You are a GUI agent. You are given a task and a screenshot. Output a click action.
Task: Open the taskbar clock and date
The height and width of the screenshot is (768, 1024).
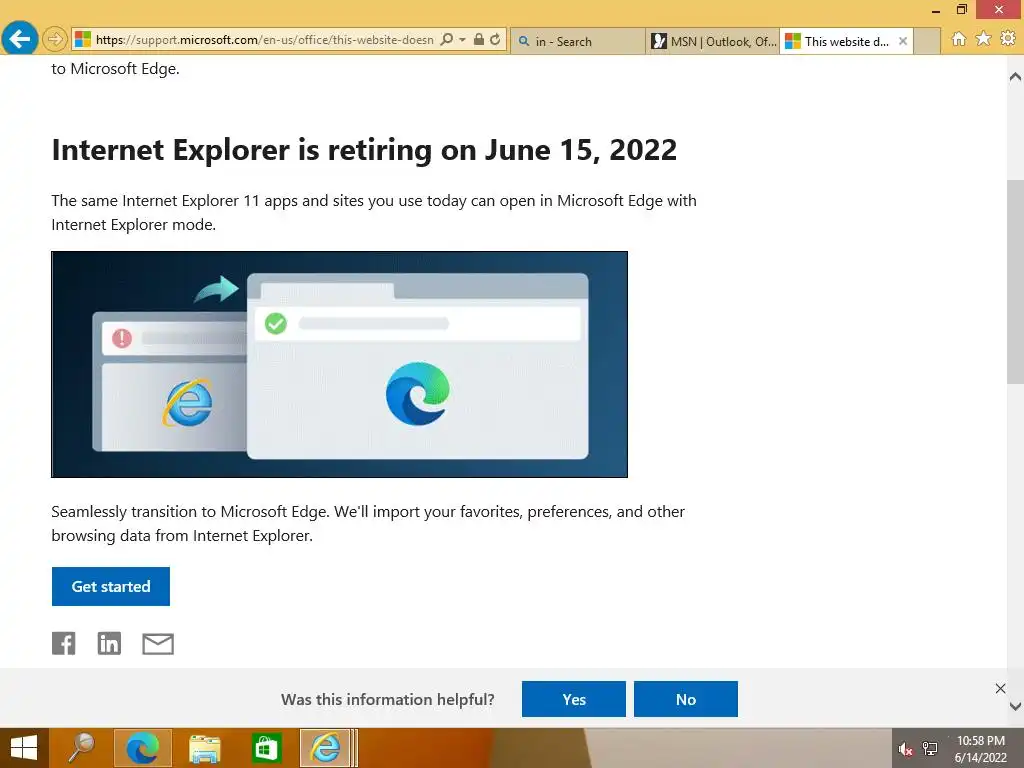[x=981, y=749]
